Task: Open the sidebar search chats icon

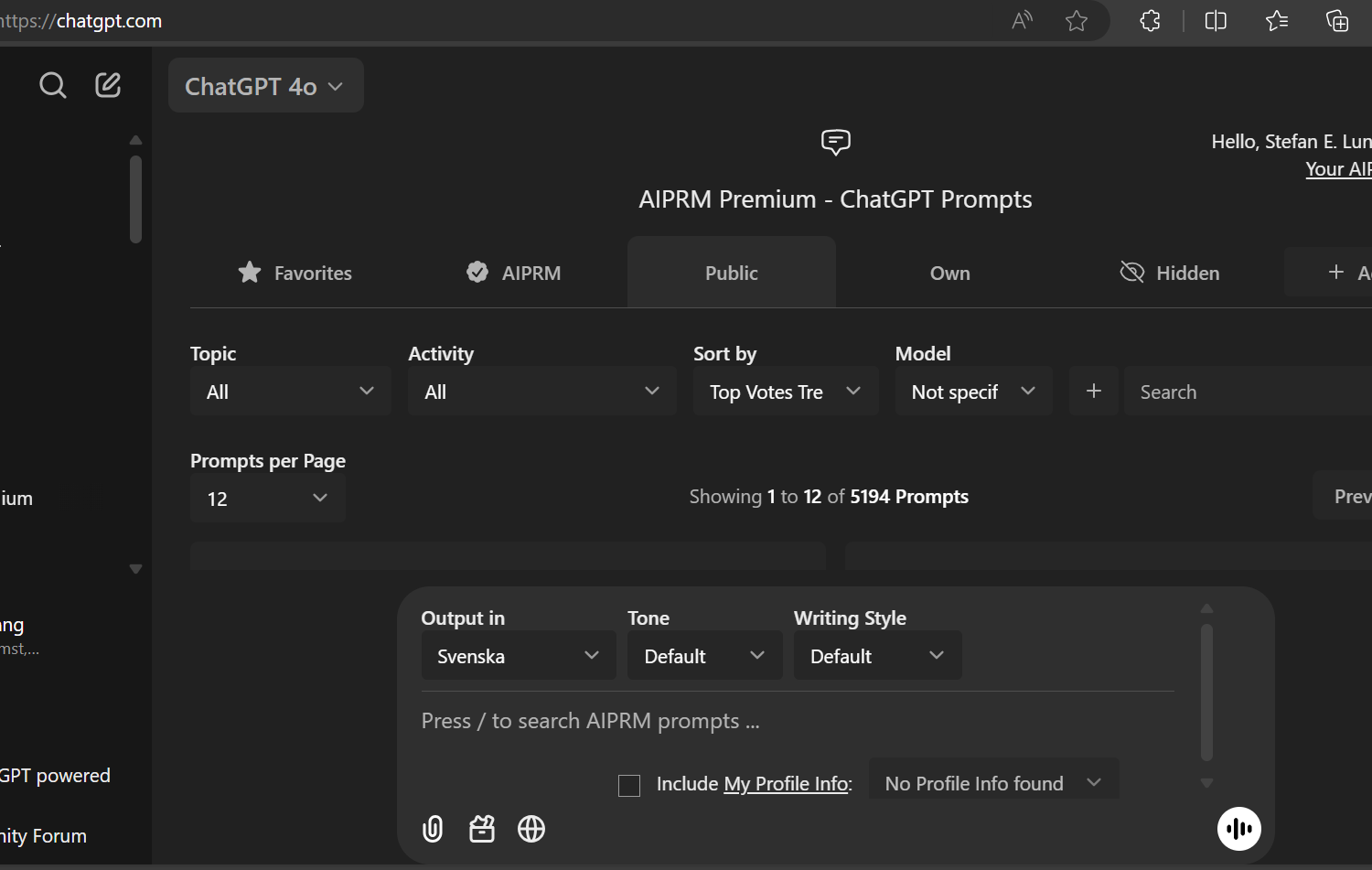Action: tap(53, 85)
